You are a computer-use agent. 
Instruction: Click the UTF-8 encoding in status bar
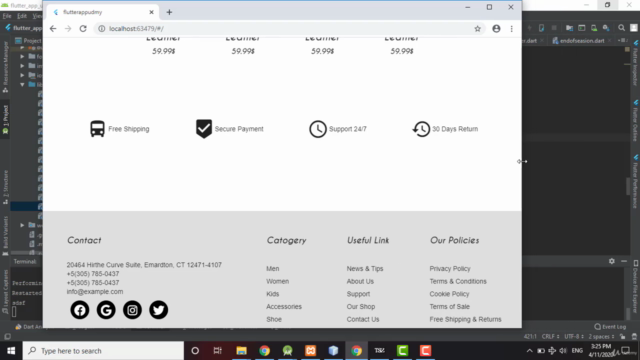573,337
